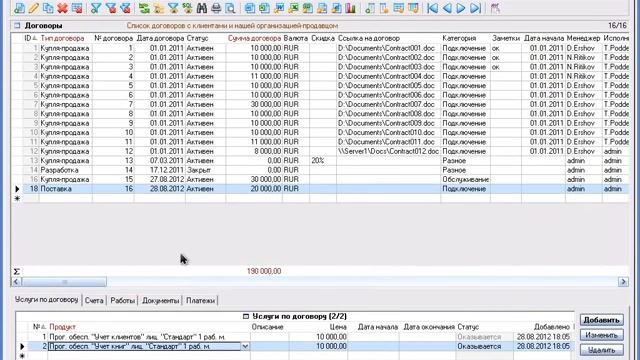Go to first record
Screen dimensions: 640x360
[432, 8]
